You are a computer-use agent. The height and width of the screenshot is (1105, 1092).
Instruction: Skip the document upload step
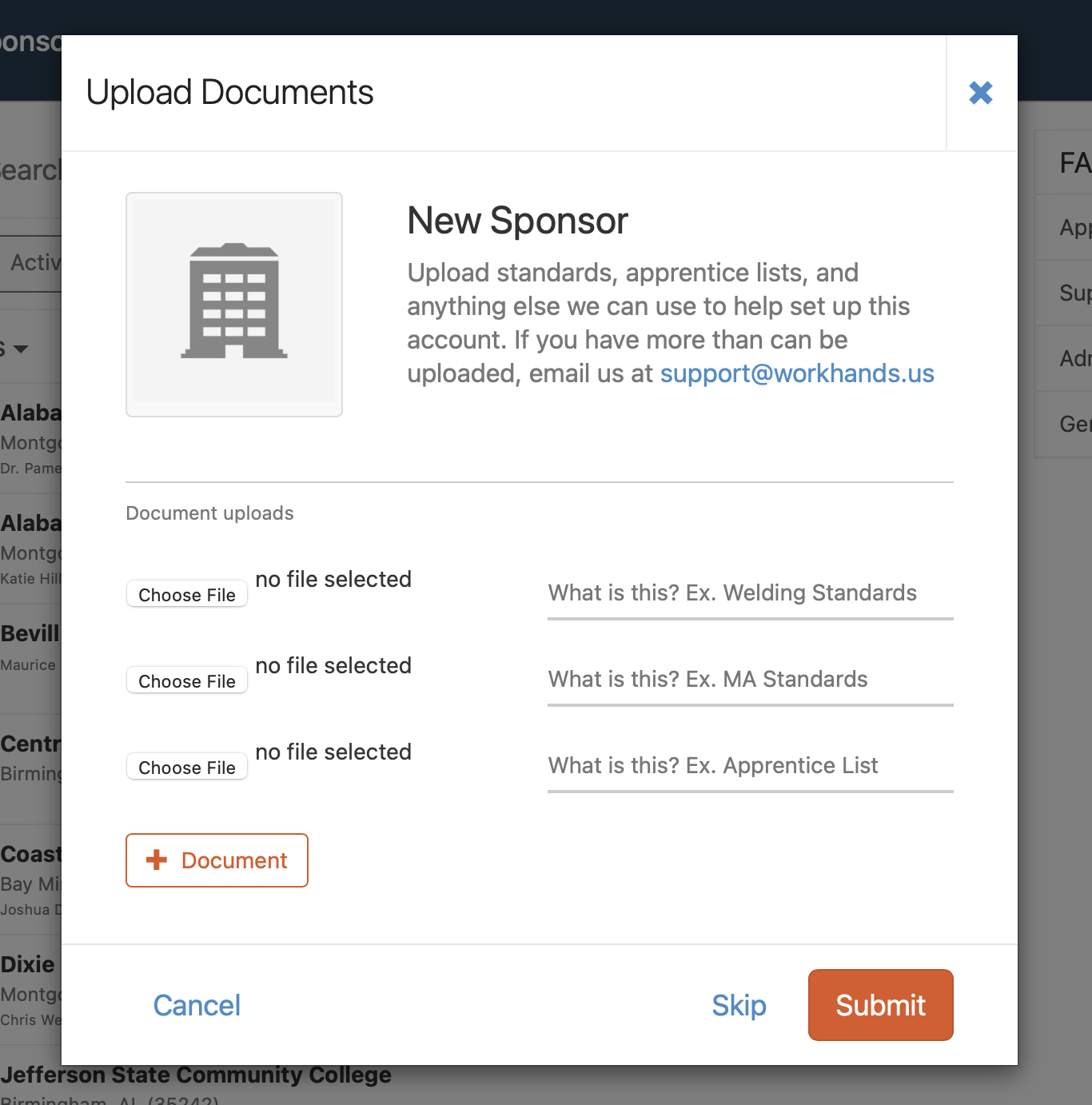[739, 1005]
